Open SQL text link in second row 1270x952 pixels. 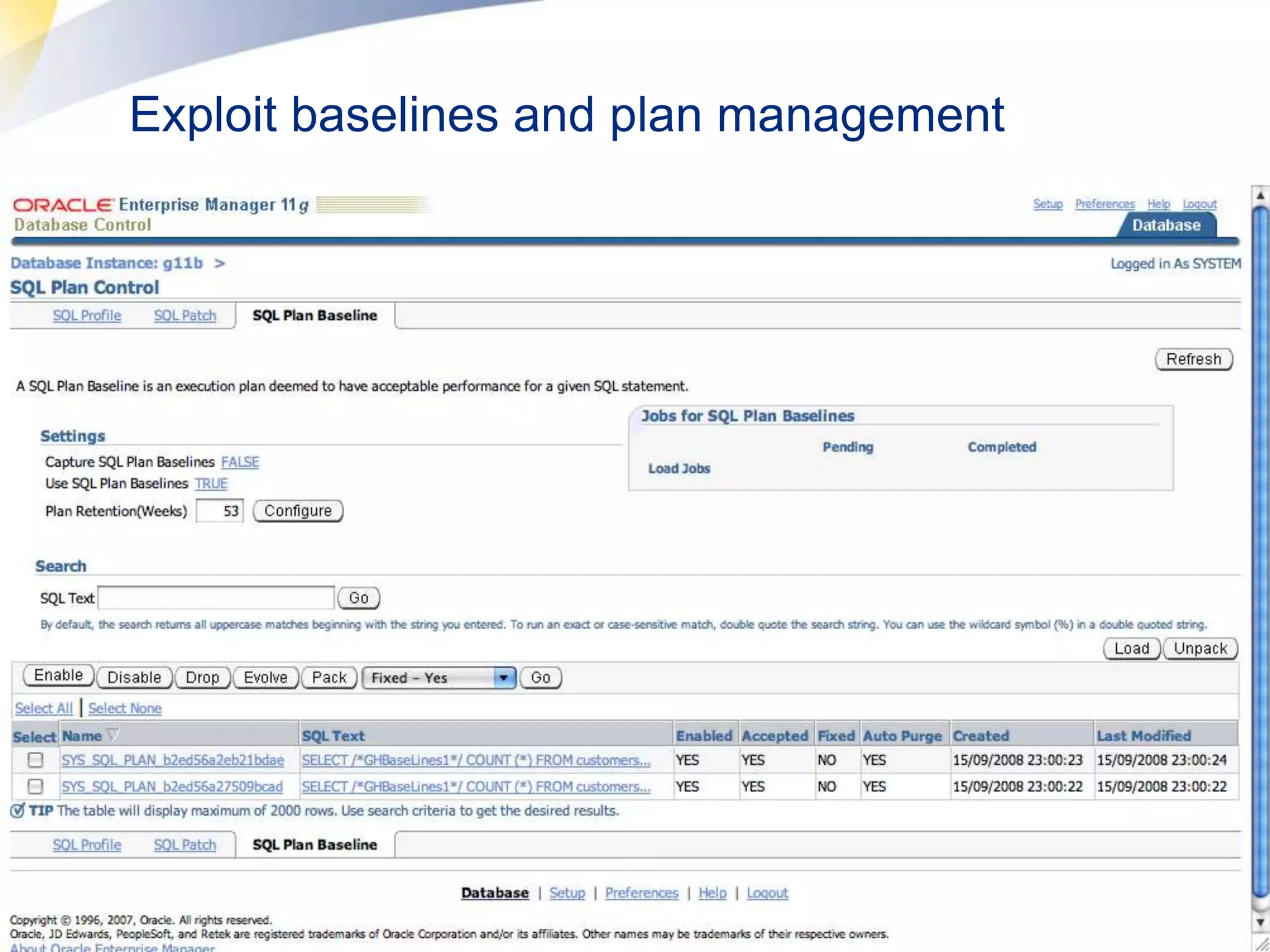point(476,787)
